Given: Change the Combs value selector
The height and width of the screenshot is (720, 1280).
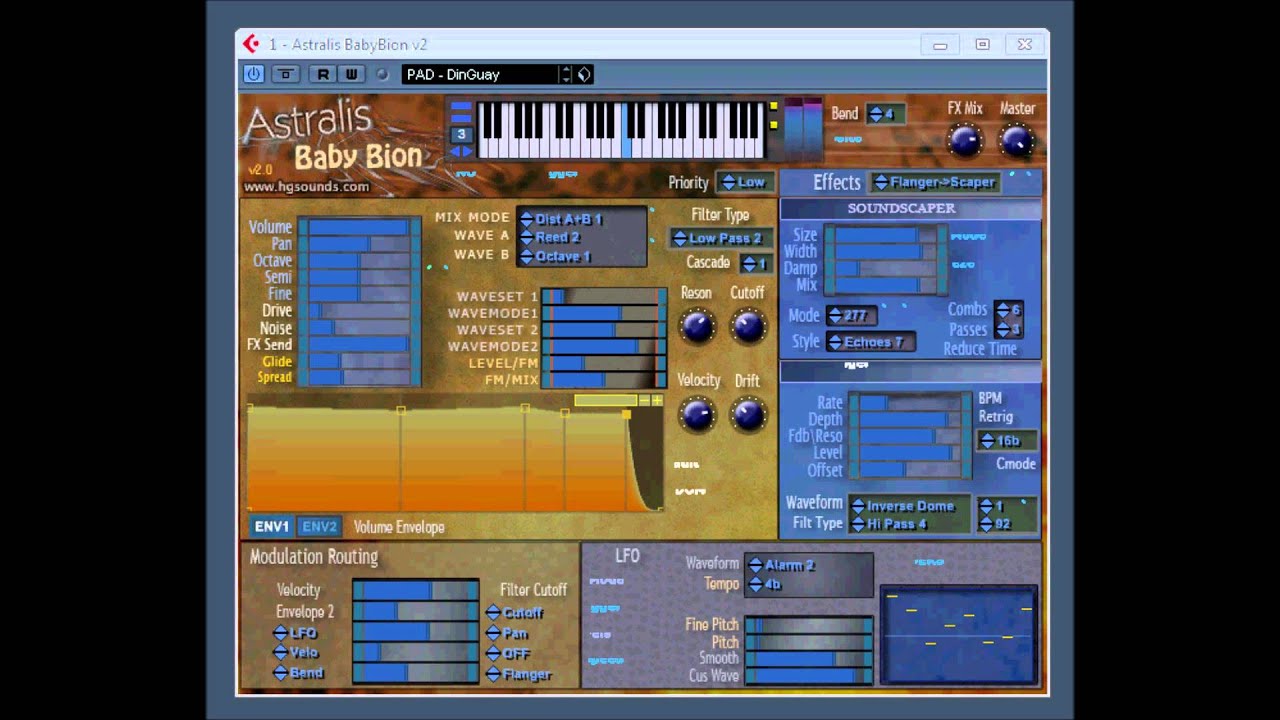Looking at the screenshot, I should pos(1009,310).
